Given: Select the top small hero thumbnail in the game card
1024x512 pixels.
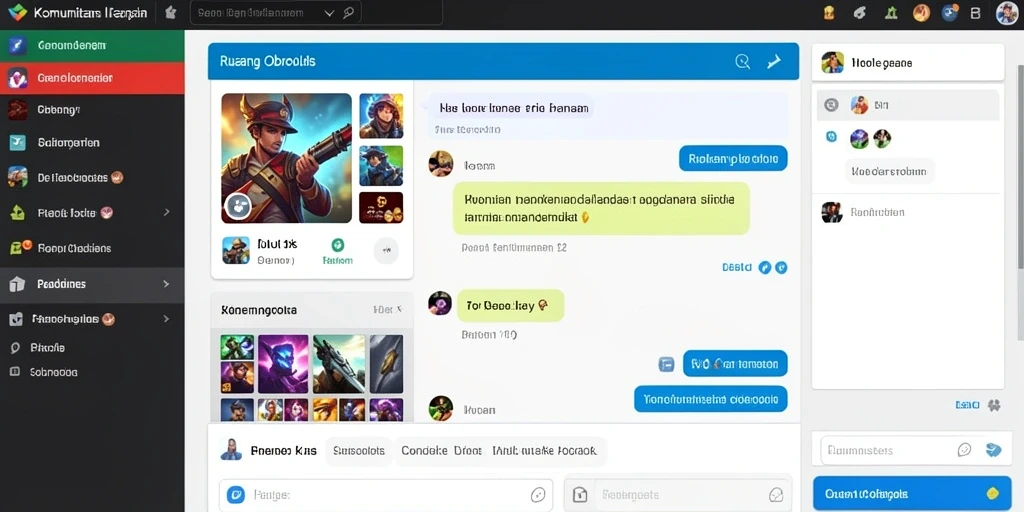Looking at the screenshot, I should pos(381,116).
